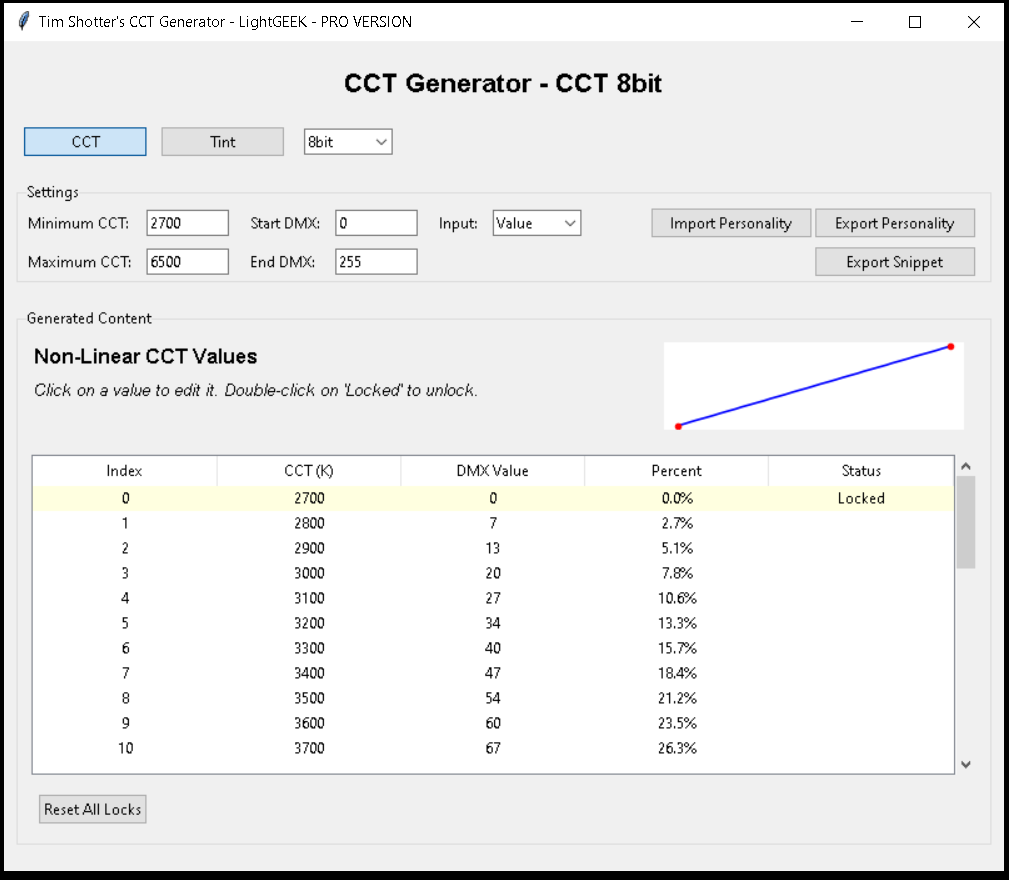Image resolution: width=1009 pixels, height=880 pixels.
Task: Click Import Personality button
Action: 730,224
